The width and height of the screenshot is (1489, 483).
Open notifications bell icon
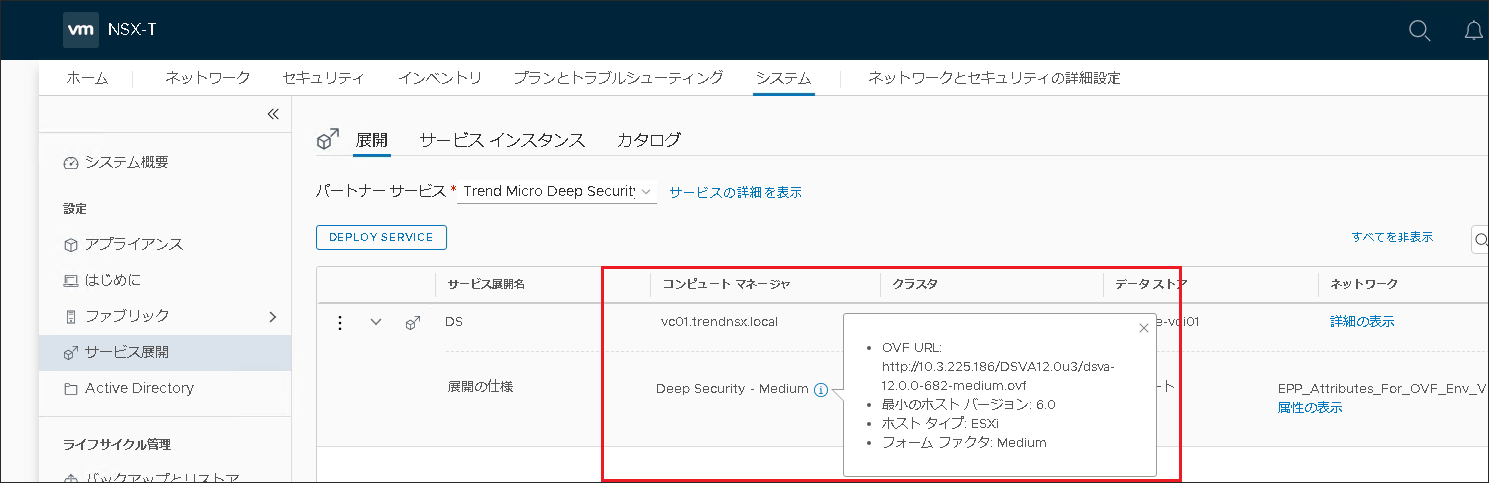click(1473, 30)
